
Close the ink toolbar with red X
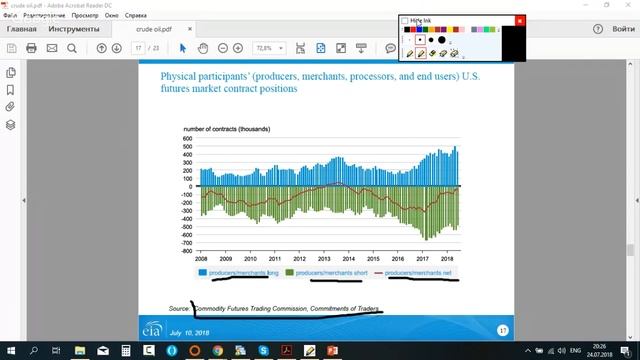pos(520,20)
